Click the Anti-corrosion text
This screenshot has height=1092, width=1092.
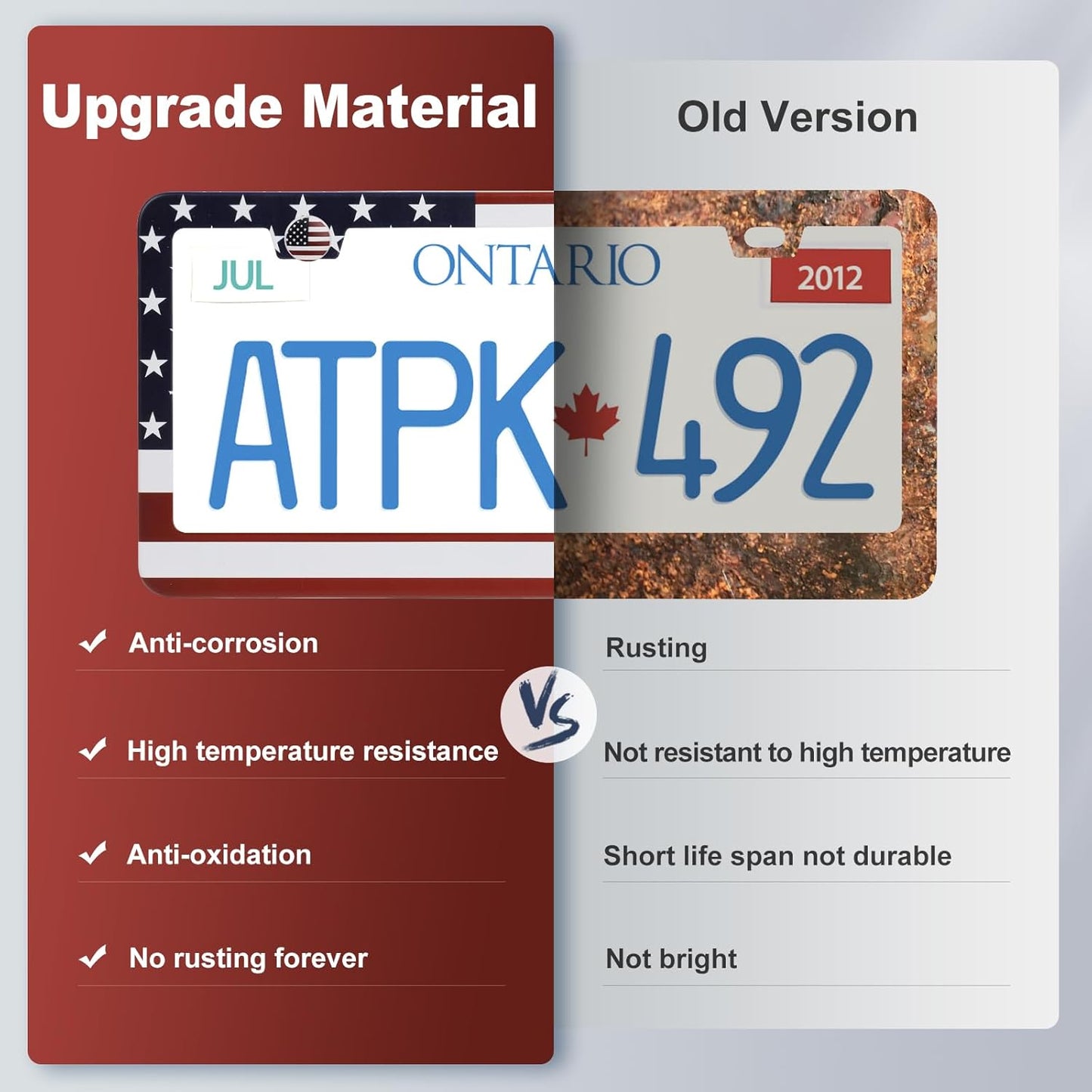coord(223,643)
